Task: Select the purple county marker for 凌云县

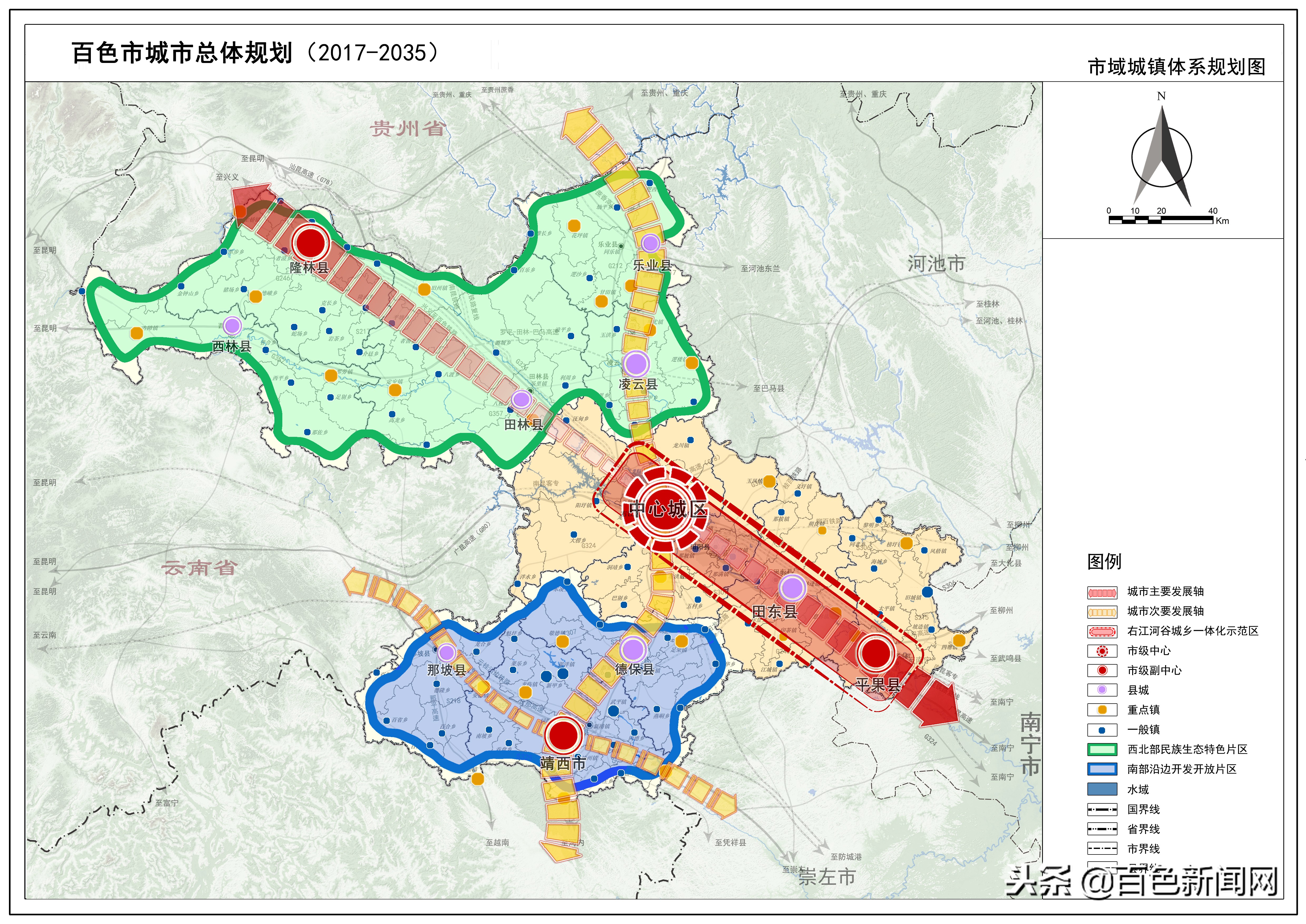Action: coord(636,364)
